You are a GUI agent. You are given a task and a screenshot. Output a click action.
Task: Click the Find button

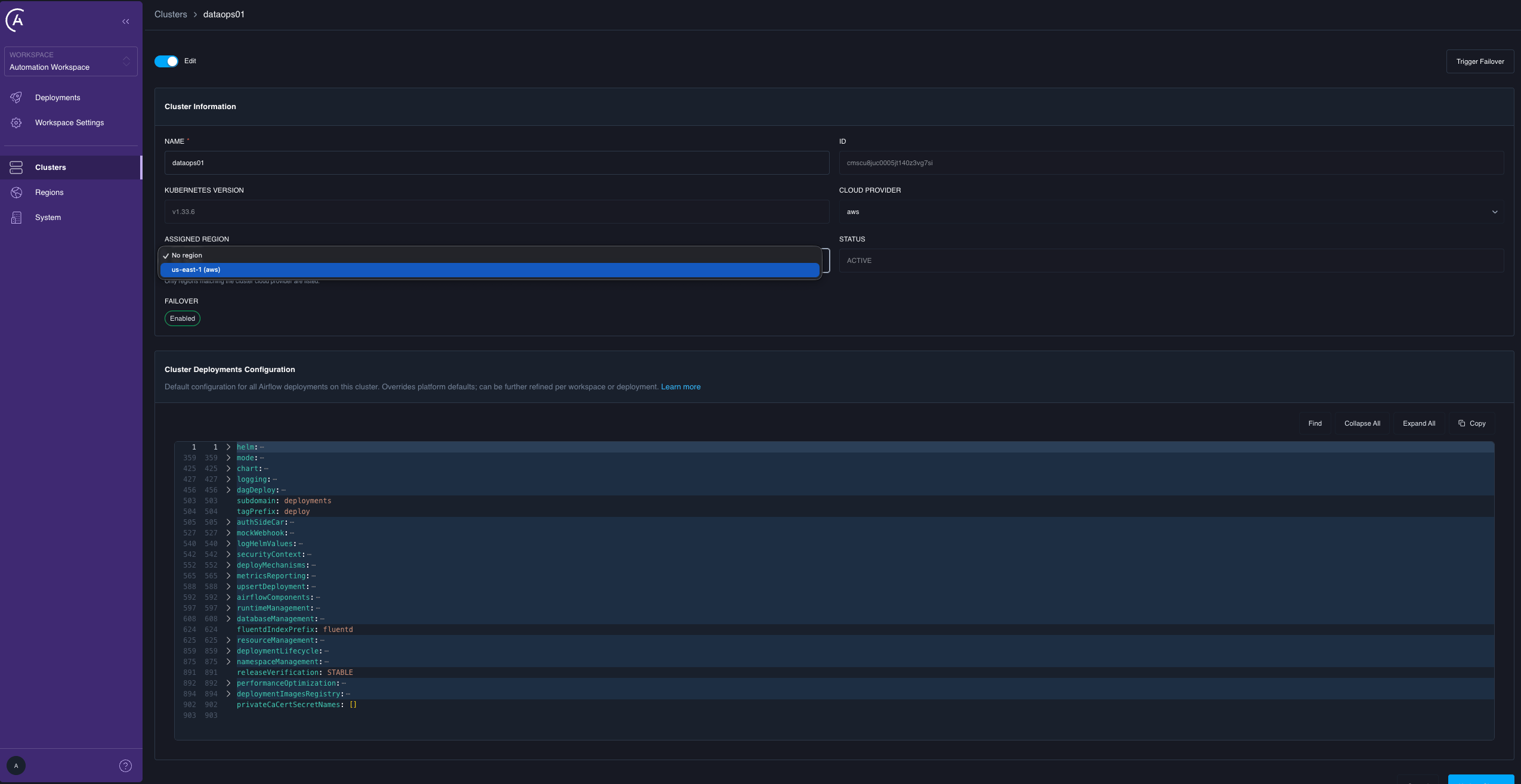click(x=1315, y=423)
